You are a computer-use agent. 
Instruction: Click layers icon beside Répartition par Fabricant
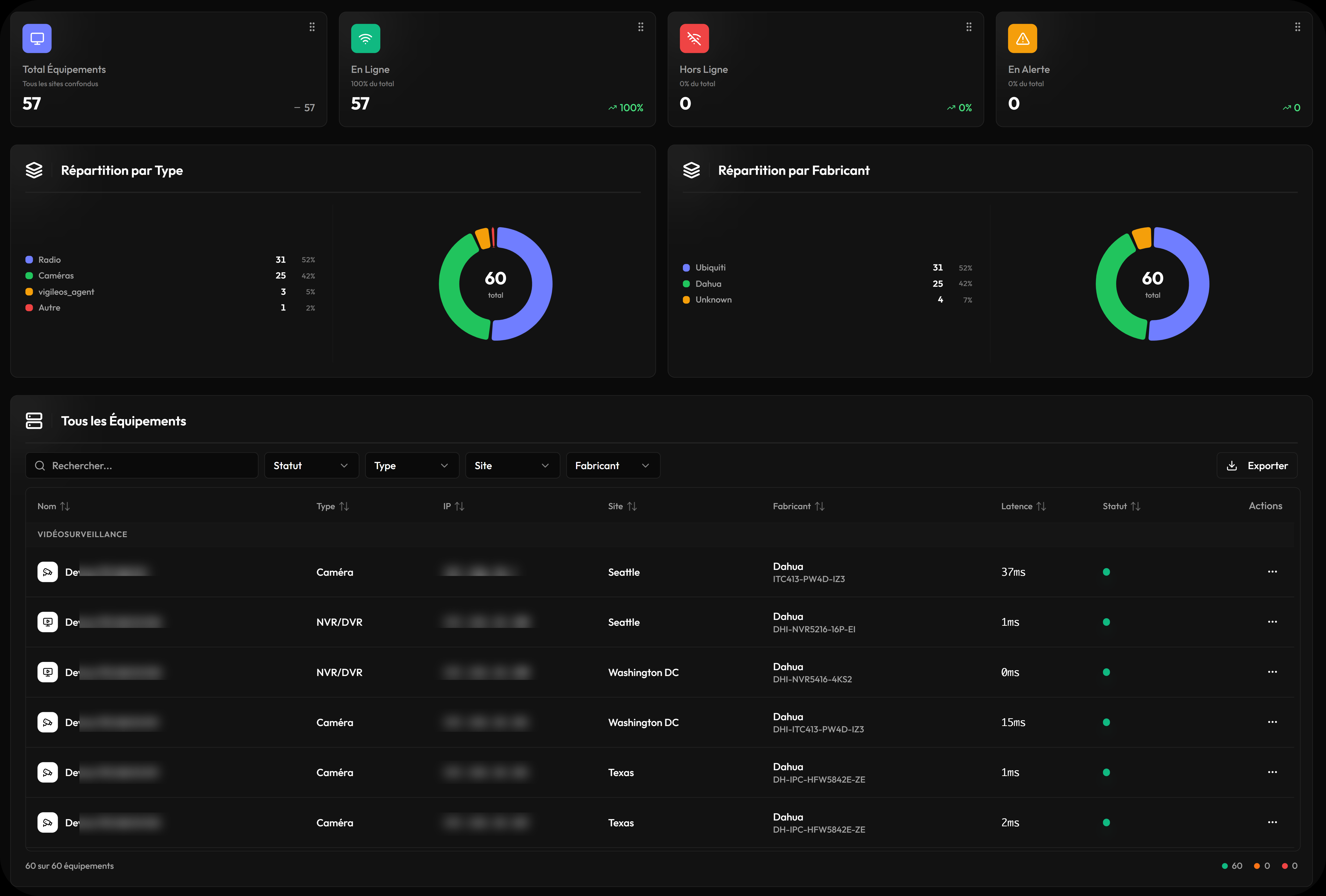(x=691, y=170)
